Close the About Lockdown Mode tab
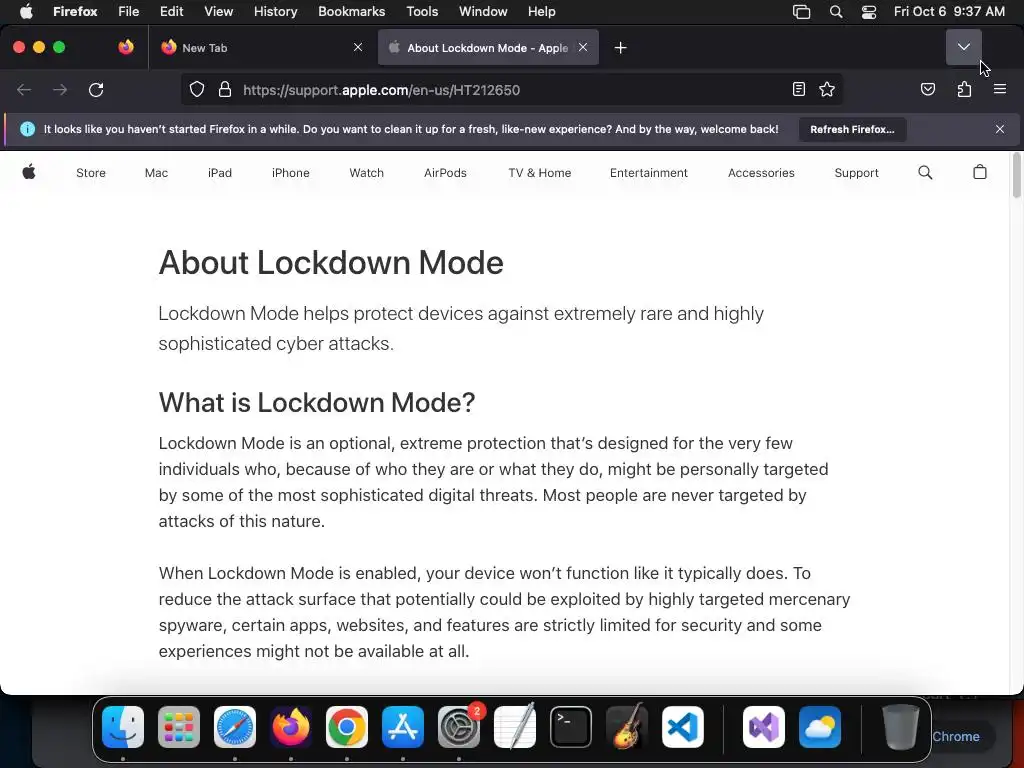Image resolution: width=1024 pixels, height=768 pixels. click(x=583, y=47)
